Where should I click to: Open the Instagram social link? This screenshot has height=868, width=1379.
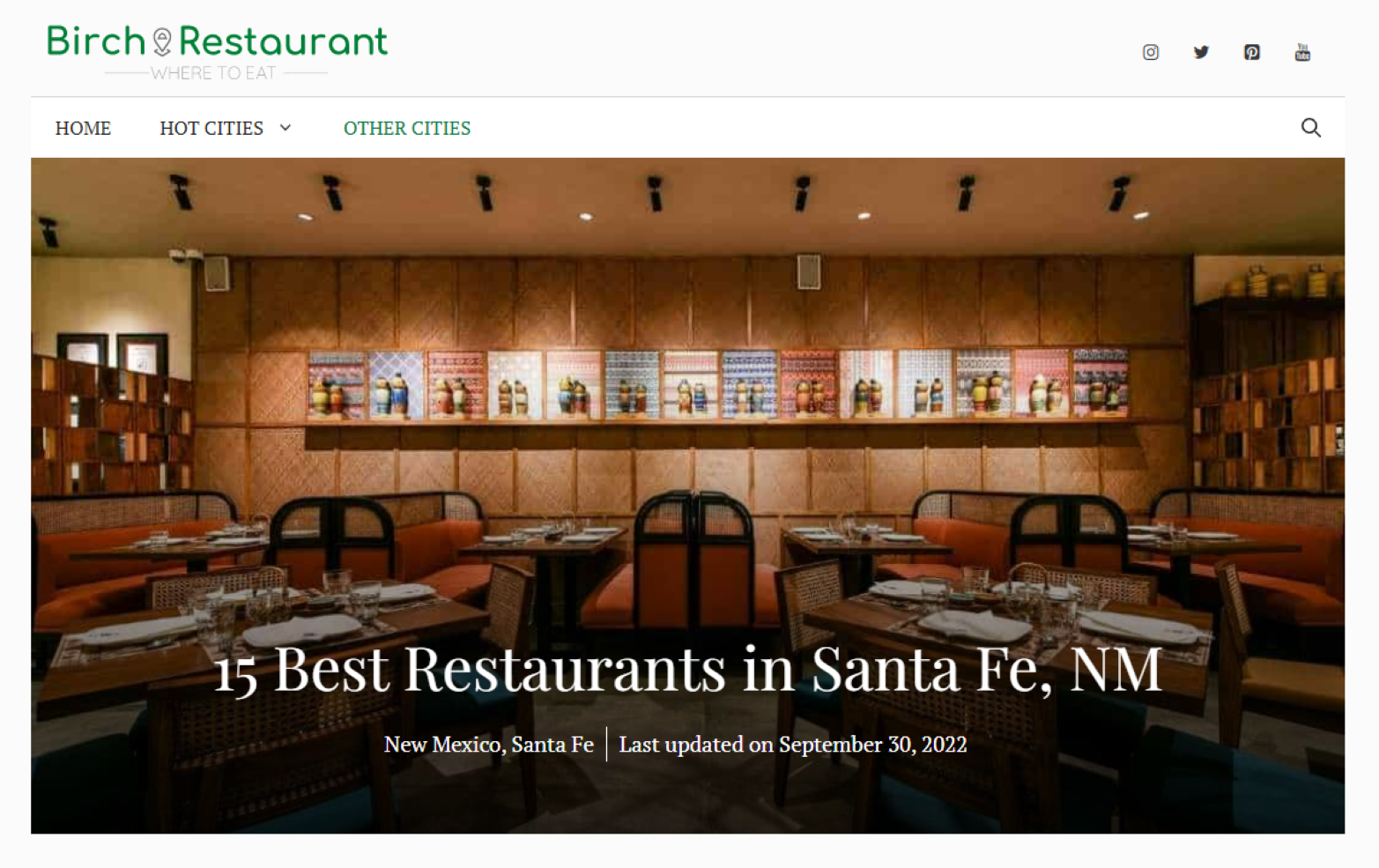click(x=1150, y=52)
